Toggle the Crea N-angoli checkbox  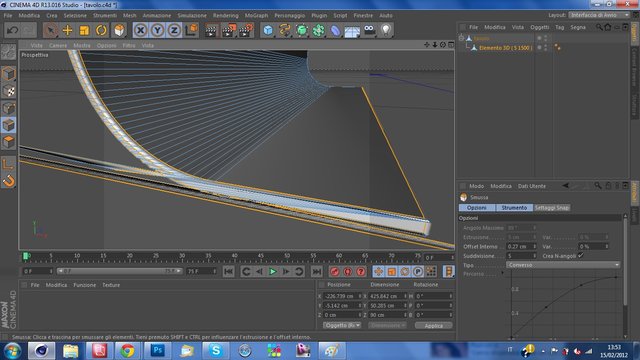tap(581, 256)
